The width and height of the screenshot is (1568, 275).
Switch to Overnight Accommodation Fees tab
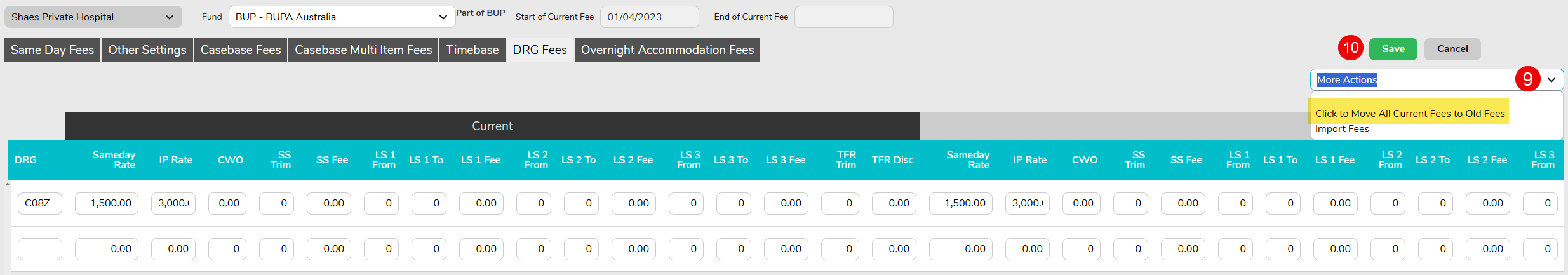click(x=667, y=50)
